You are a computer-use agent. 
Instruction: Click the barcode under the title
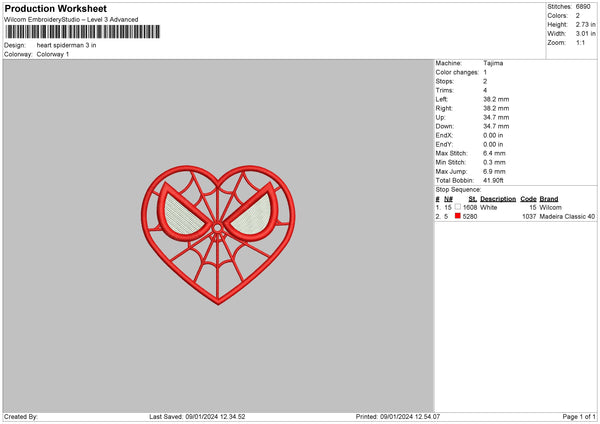83,32
